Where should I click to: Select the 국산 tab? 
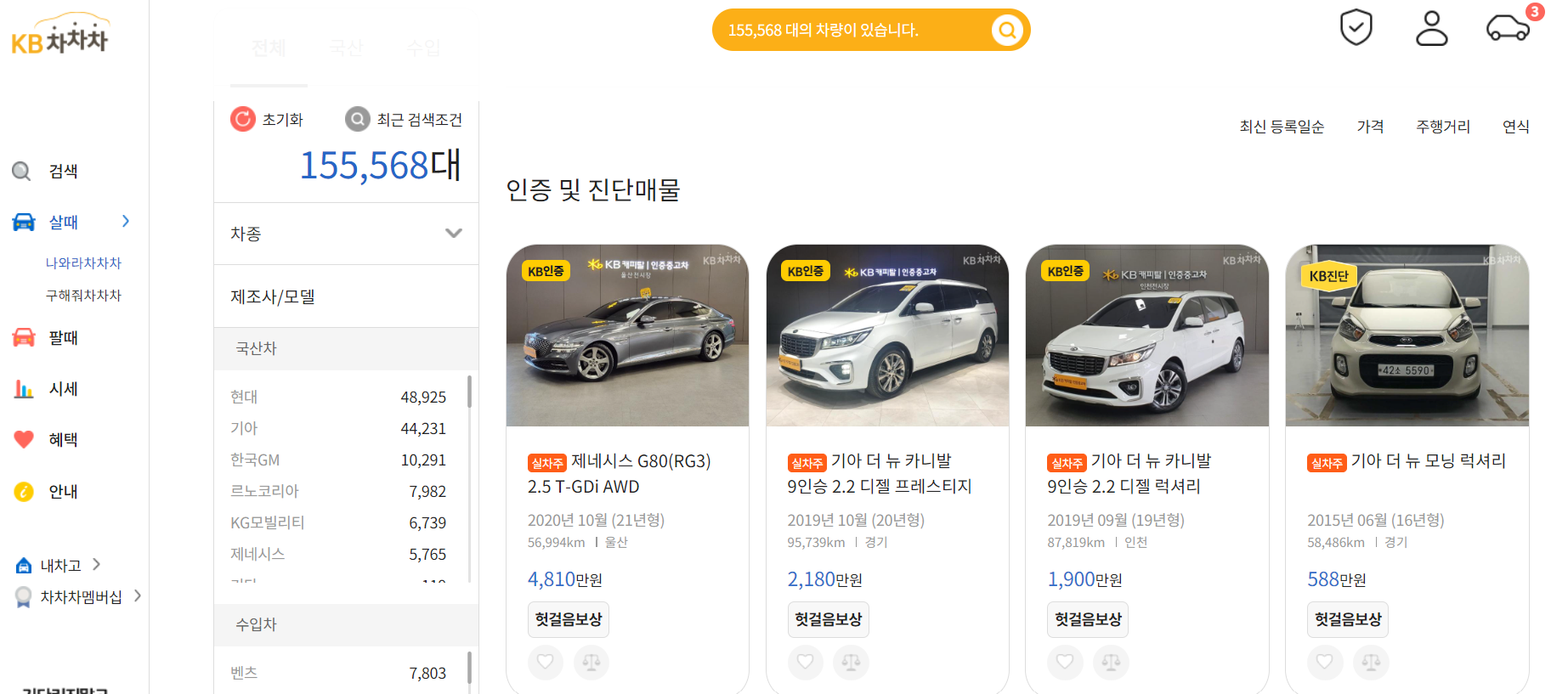click(x=346, y=48)
